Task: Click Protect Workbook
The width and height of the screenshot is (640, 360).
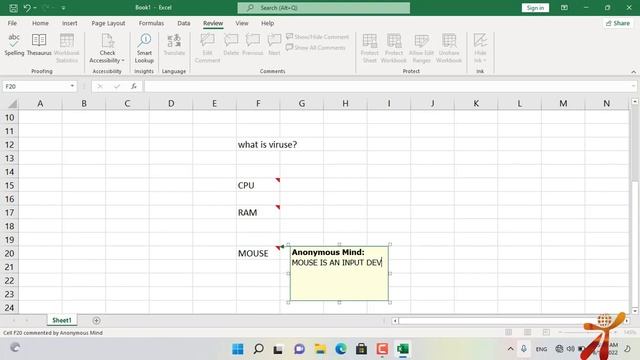Action: tap(393, 48)
